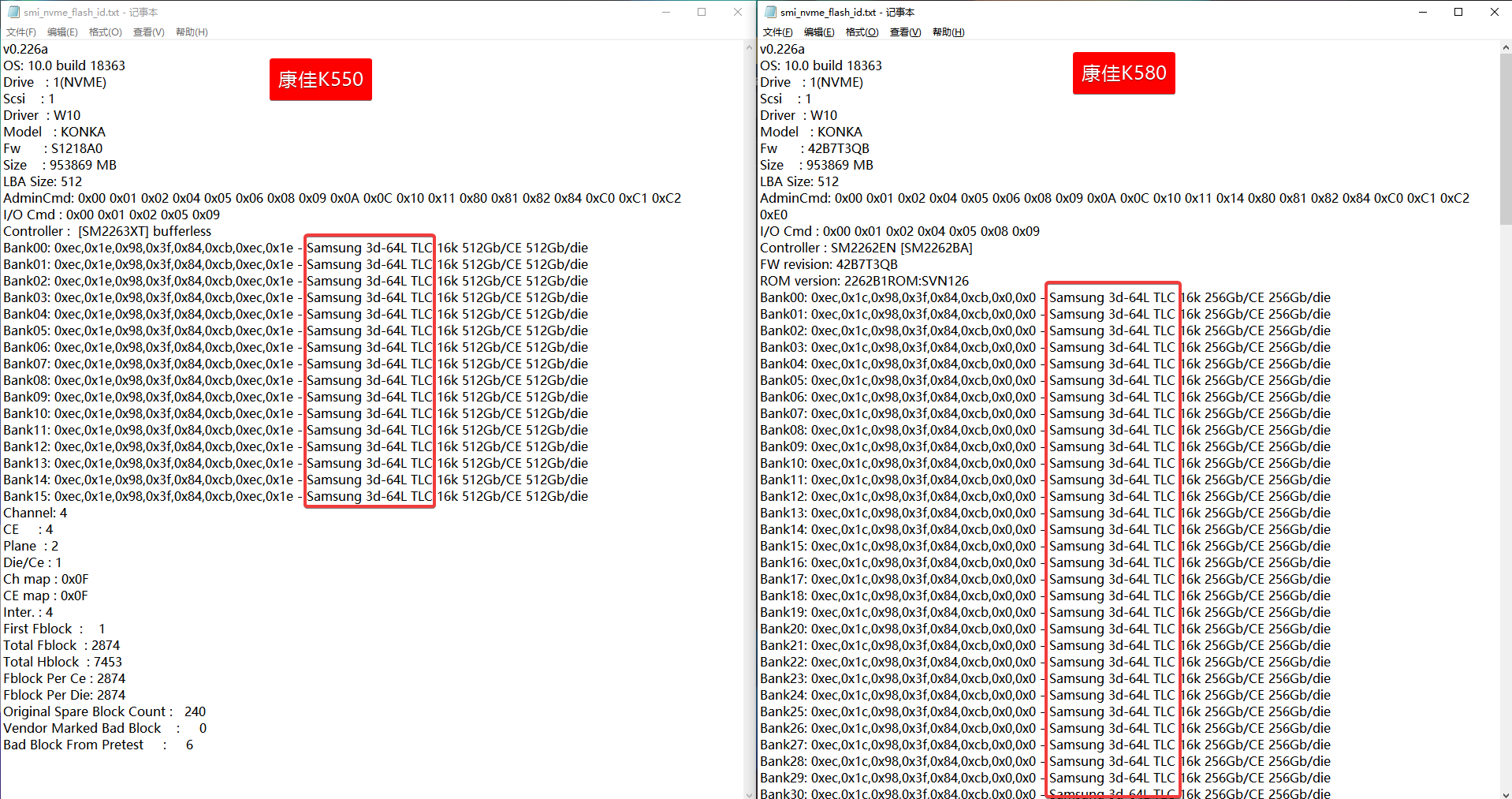Click 'Fw : S1218A0' line in left window
The image size is (1512, 799).
[53, 148]
